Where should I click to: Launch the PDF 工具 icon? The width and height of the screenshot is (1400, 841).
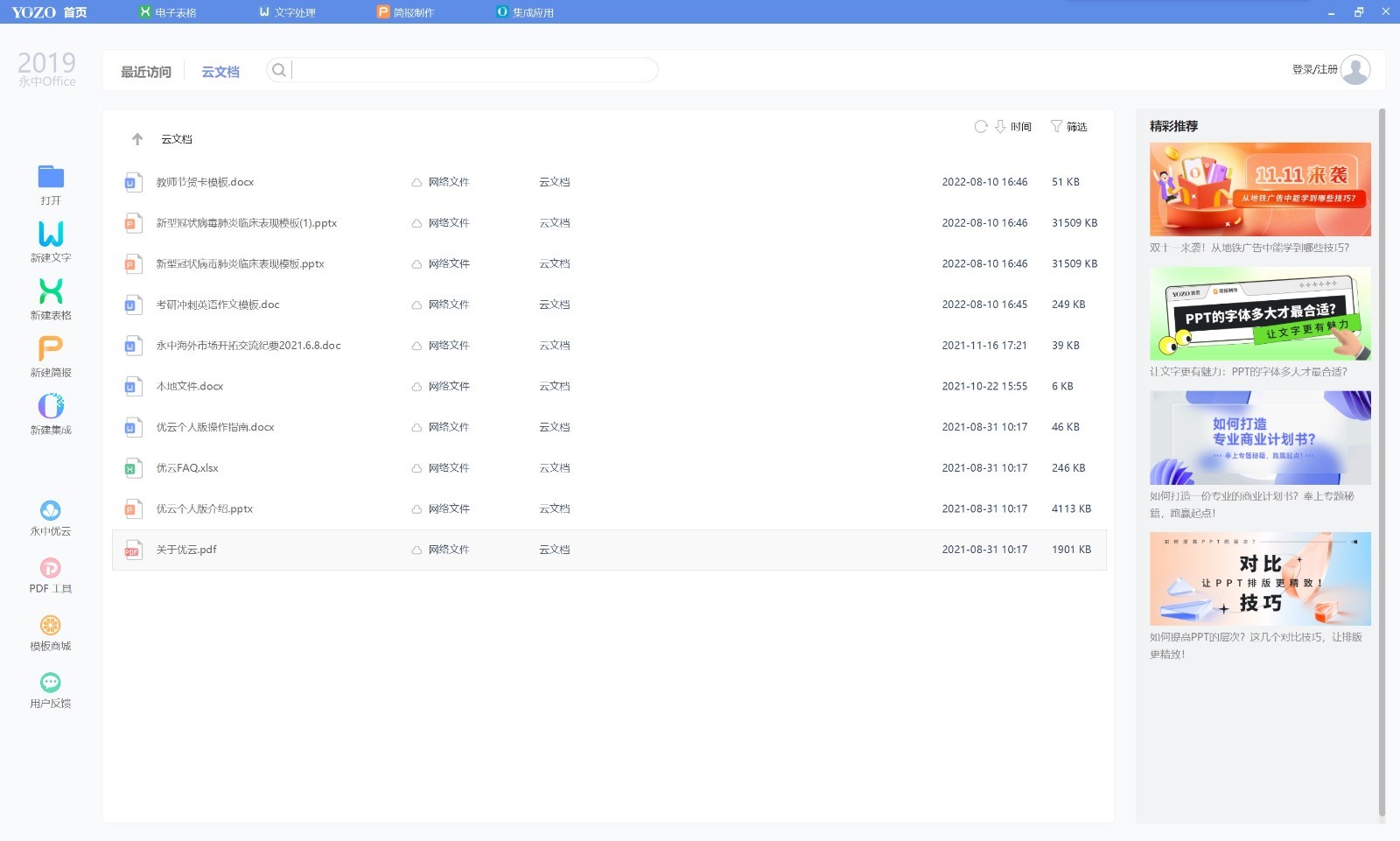click(51, 568)
